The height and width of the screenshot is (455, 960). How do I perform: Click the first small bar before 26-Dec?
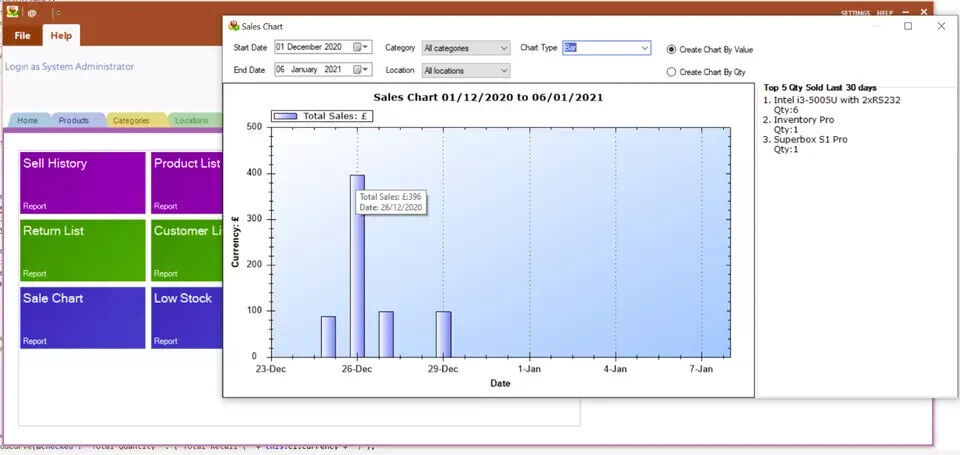[x=329, y=337]
